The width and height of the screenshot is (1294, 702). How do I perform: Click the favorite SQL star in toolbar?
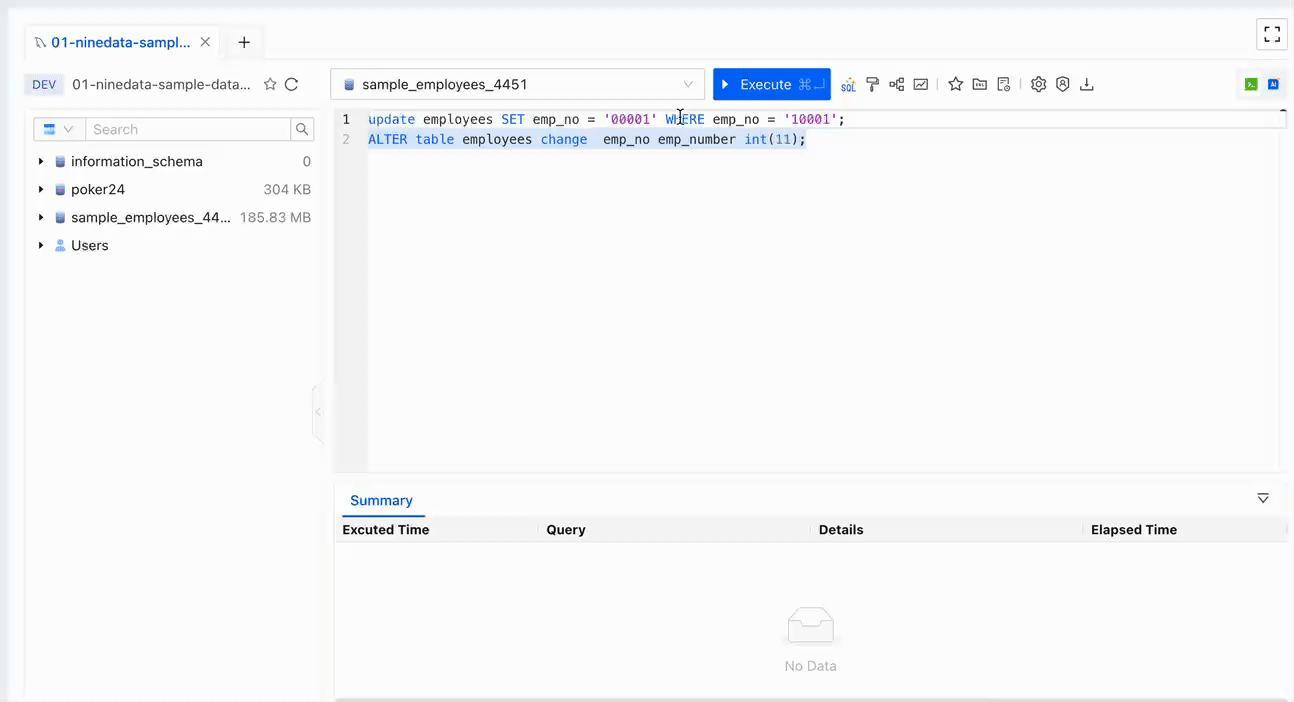click(956, 85)
